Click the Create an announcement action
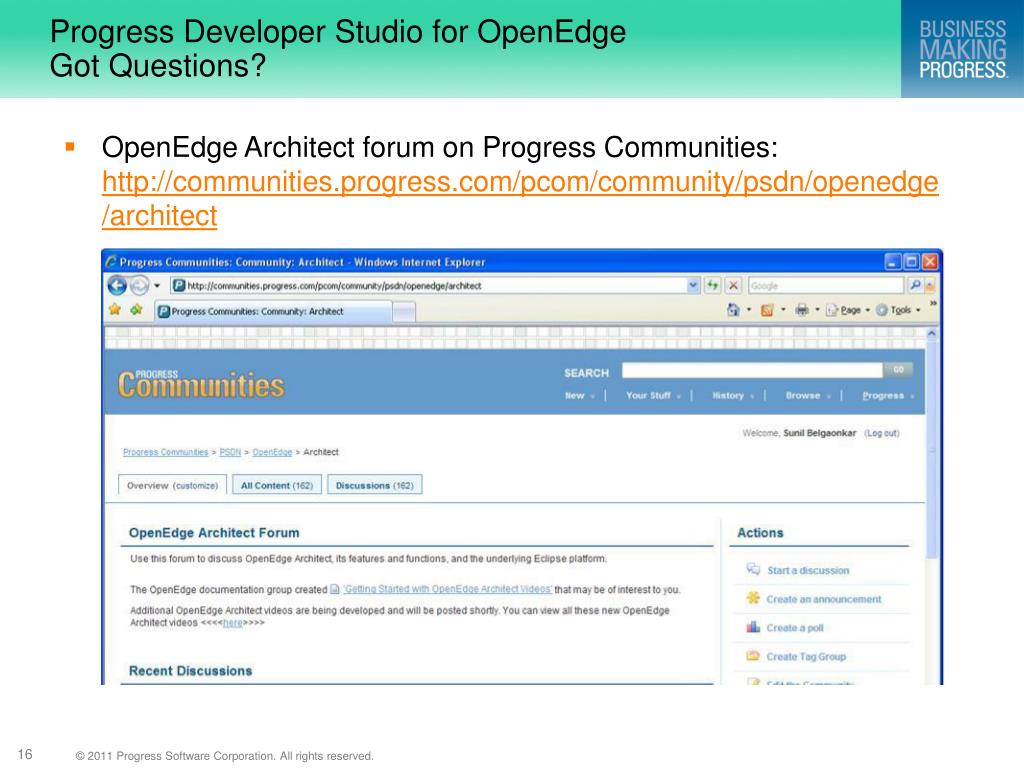1024x768 pixels. coord(824,599)
